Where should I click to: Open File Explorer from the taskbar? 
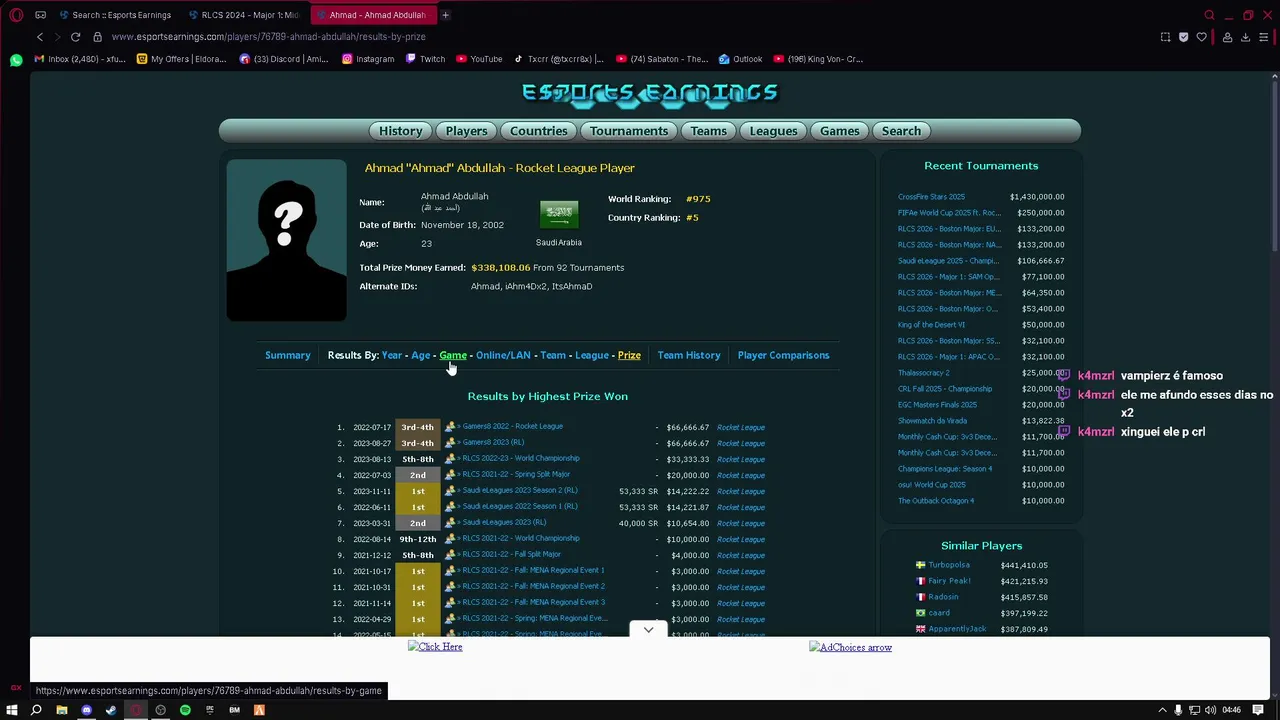pyautogui.click(x=61, y=710)
